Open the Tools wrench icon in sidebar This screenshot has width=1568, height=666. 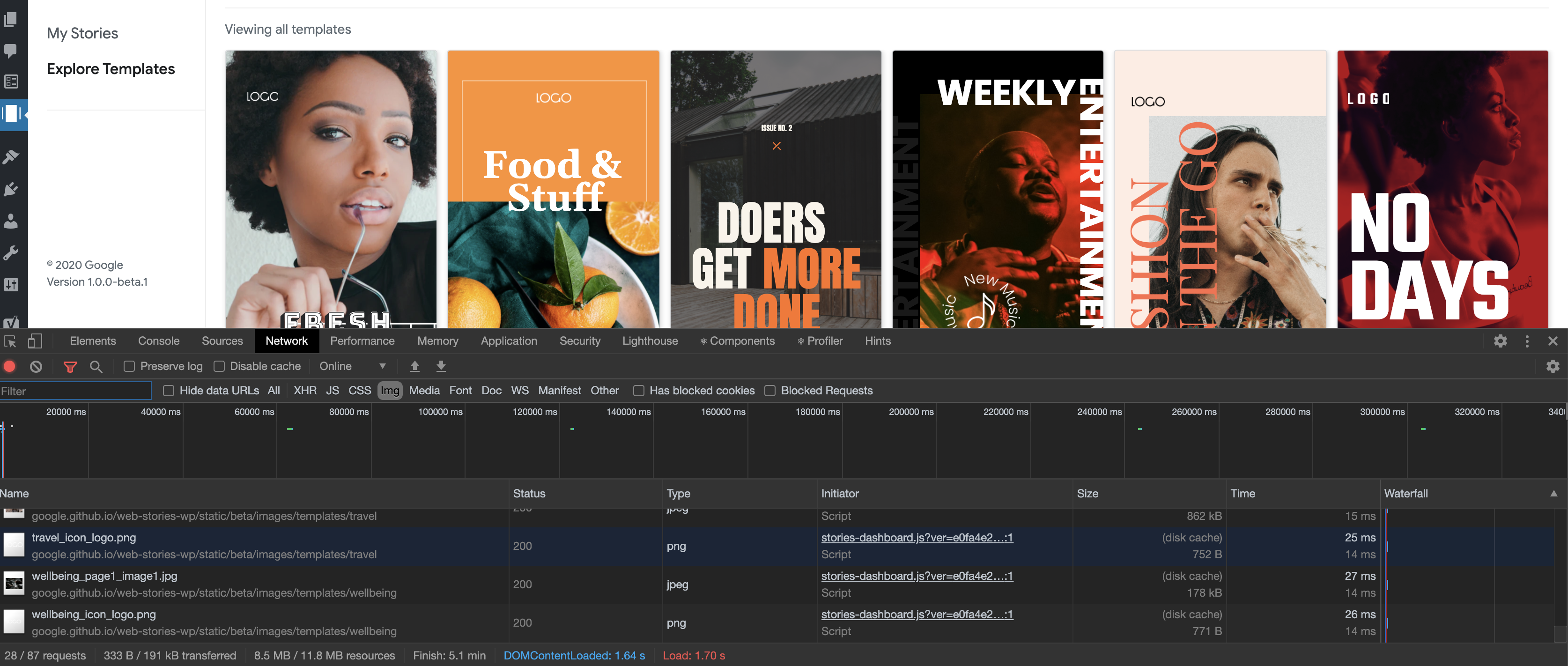point(11,252)
